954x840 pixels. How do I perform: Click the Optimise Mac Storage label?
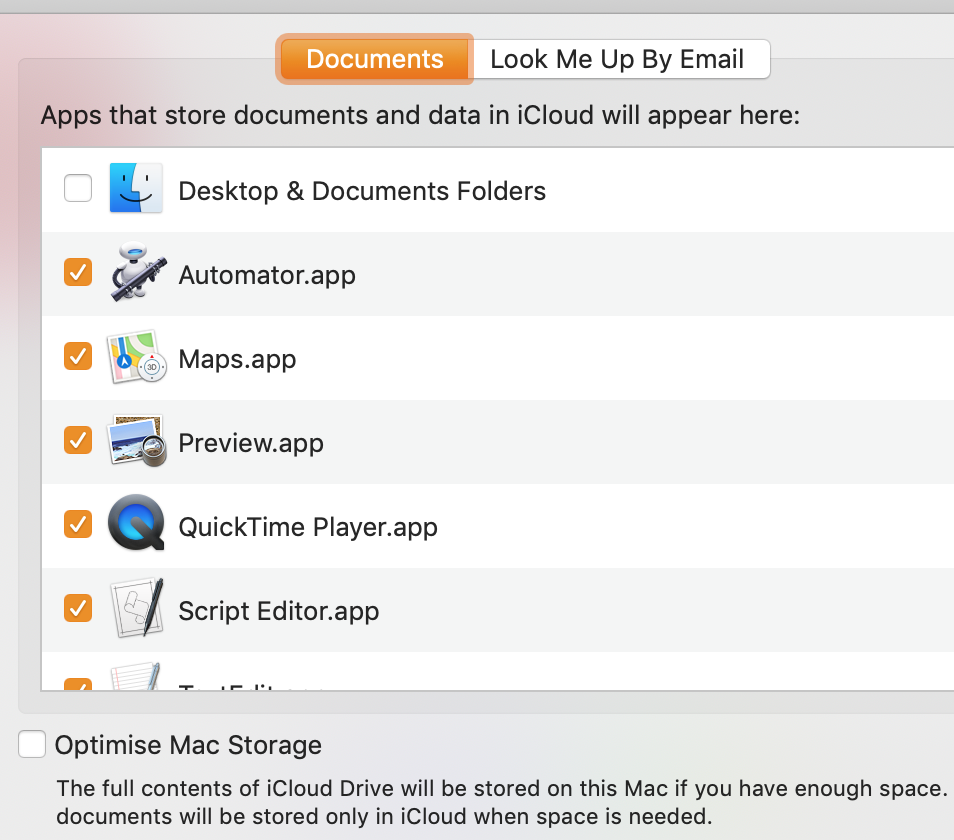(x=188, y=745)
